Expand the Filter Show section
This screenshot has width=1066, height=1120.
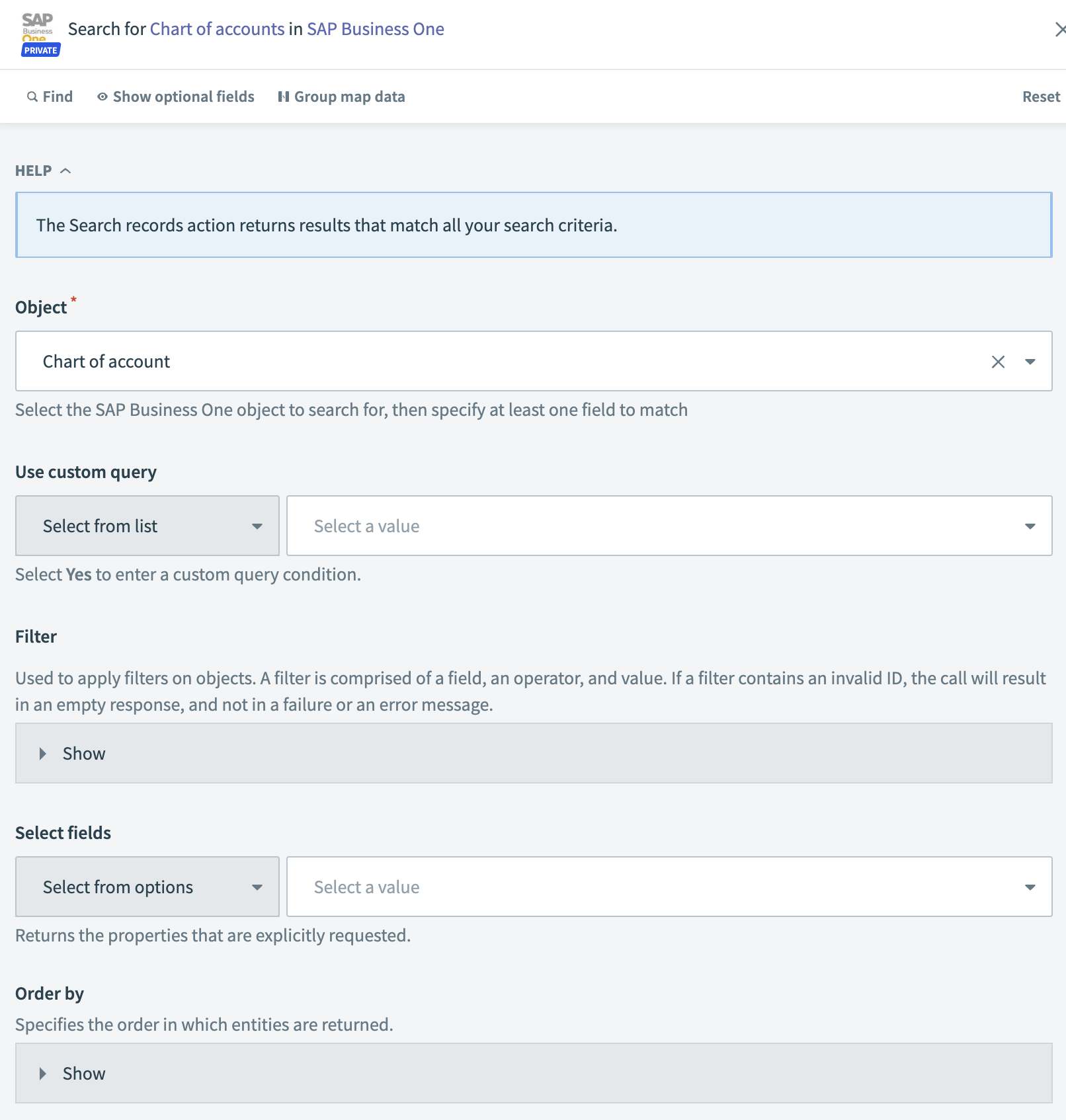coord(83,753)
